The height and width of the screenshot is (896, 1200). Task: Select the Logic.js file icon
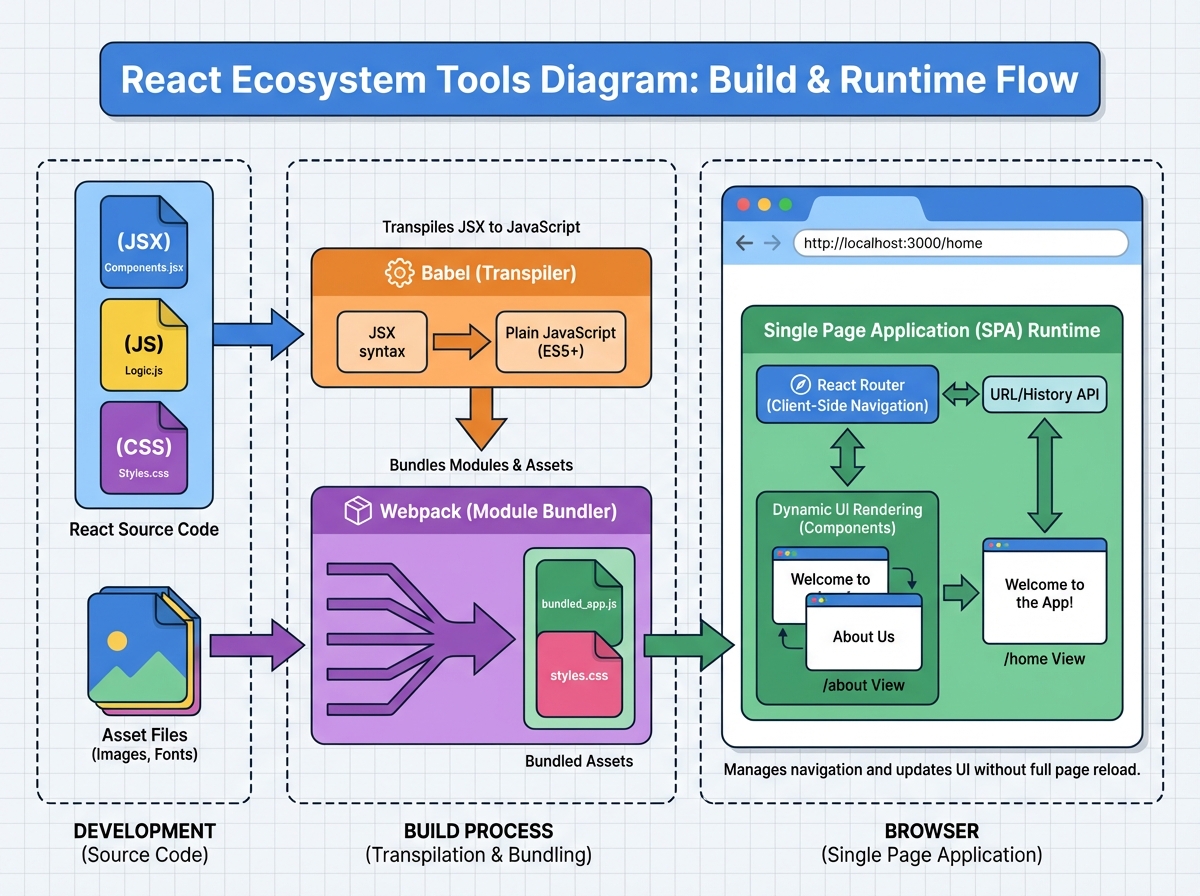coord(144,344)
